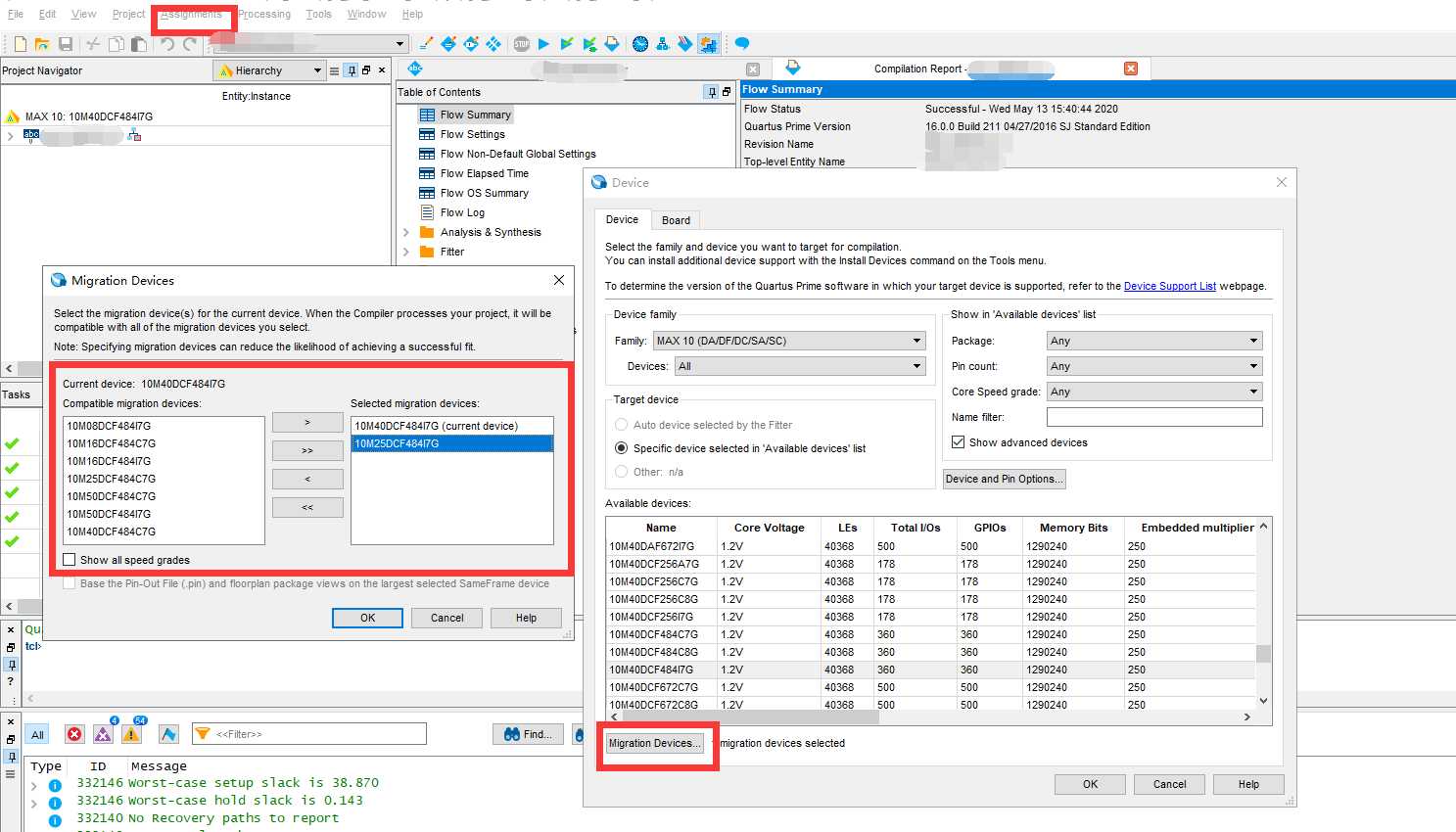Screen dimensions: 1456x832
Task: Open the Programmer toolbar icon
Action: [685, 44]
